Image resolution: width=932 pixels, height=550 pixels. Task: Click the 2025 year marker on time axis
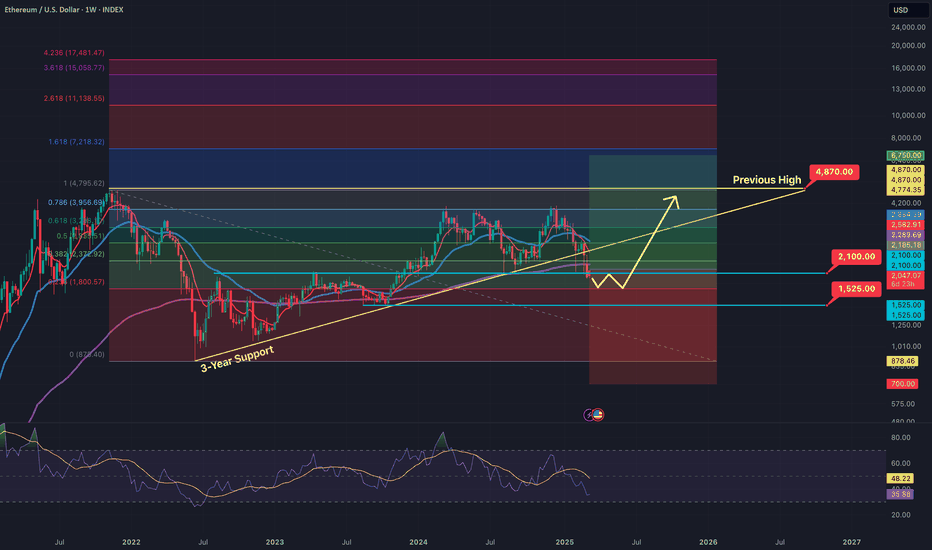(x=565, y=542)
